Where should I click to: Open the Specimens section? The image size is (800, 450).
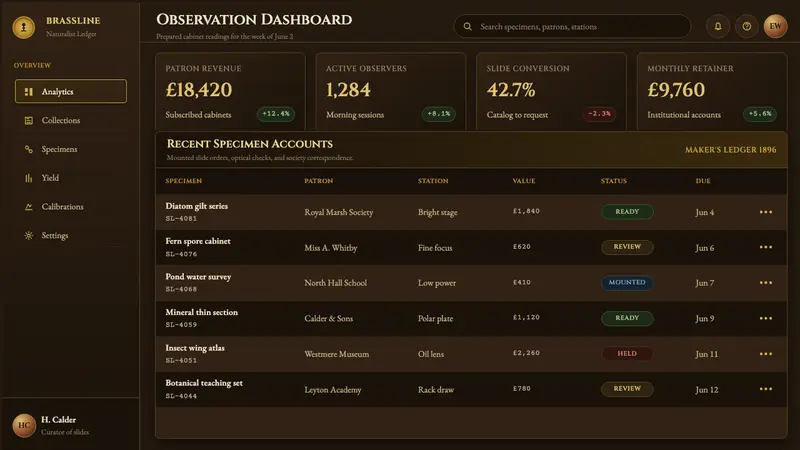click(x=71, y=149)
